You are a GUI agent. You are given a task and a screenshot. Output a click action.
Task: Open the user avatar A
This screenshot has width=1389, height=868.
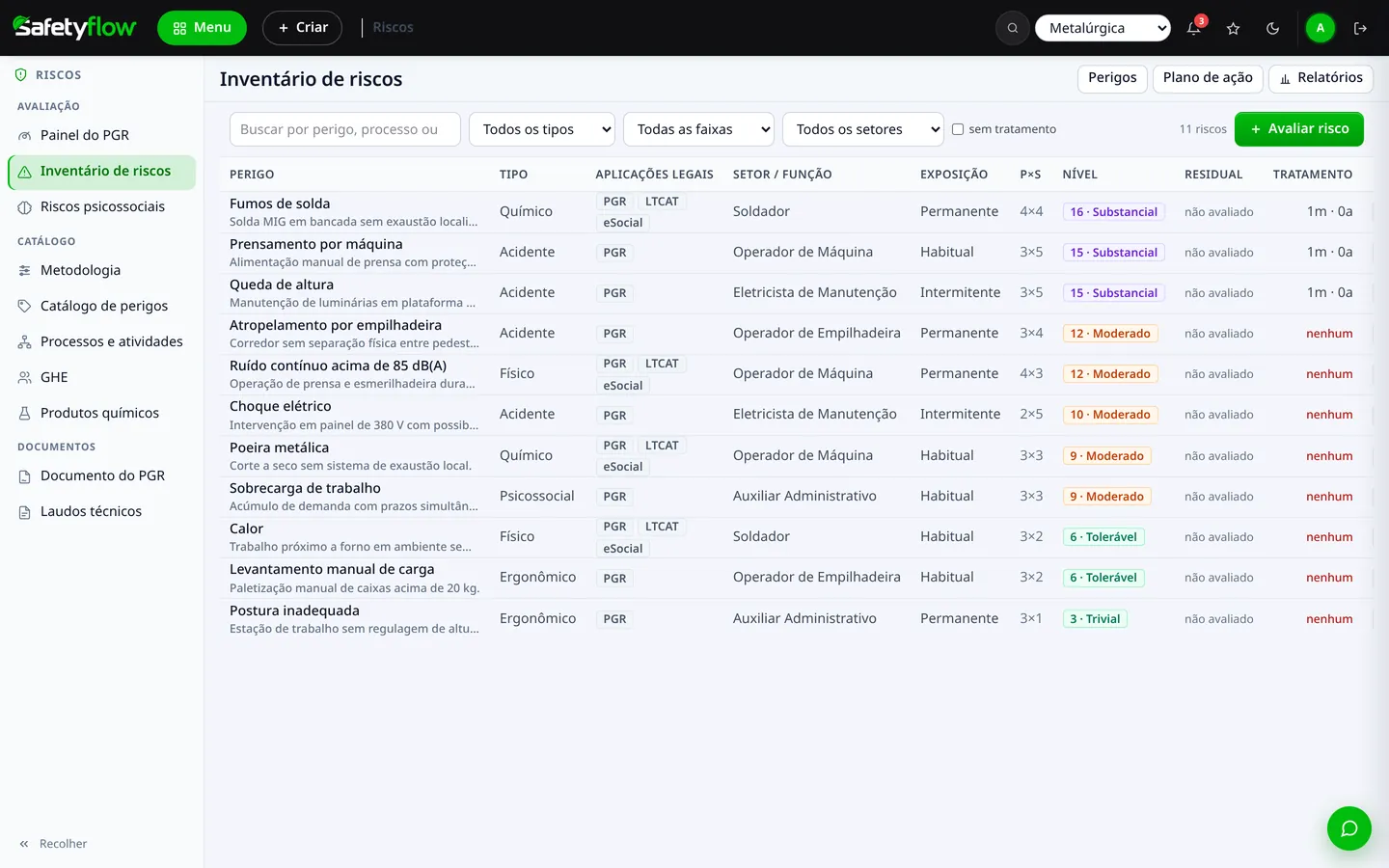click(x=1320, y=28)
